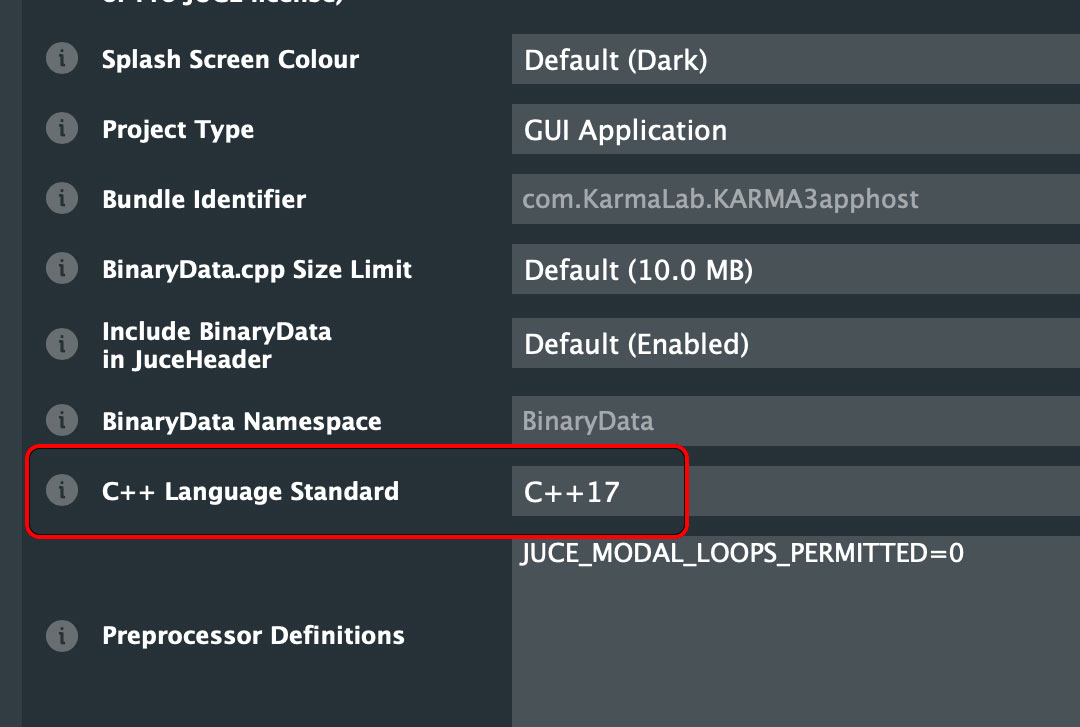This screenshot has height=727, width=1080.
Task: Click info icon for C++ Language Standard
Action: 62,491
